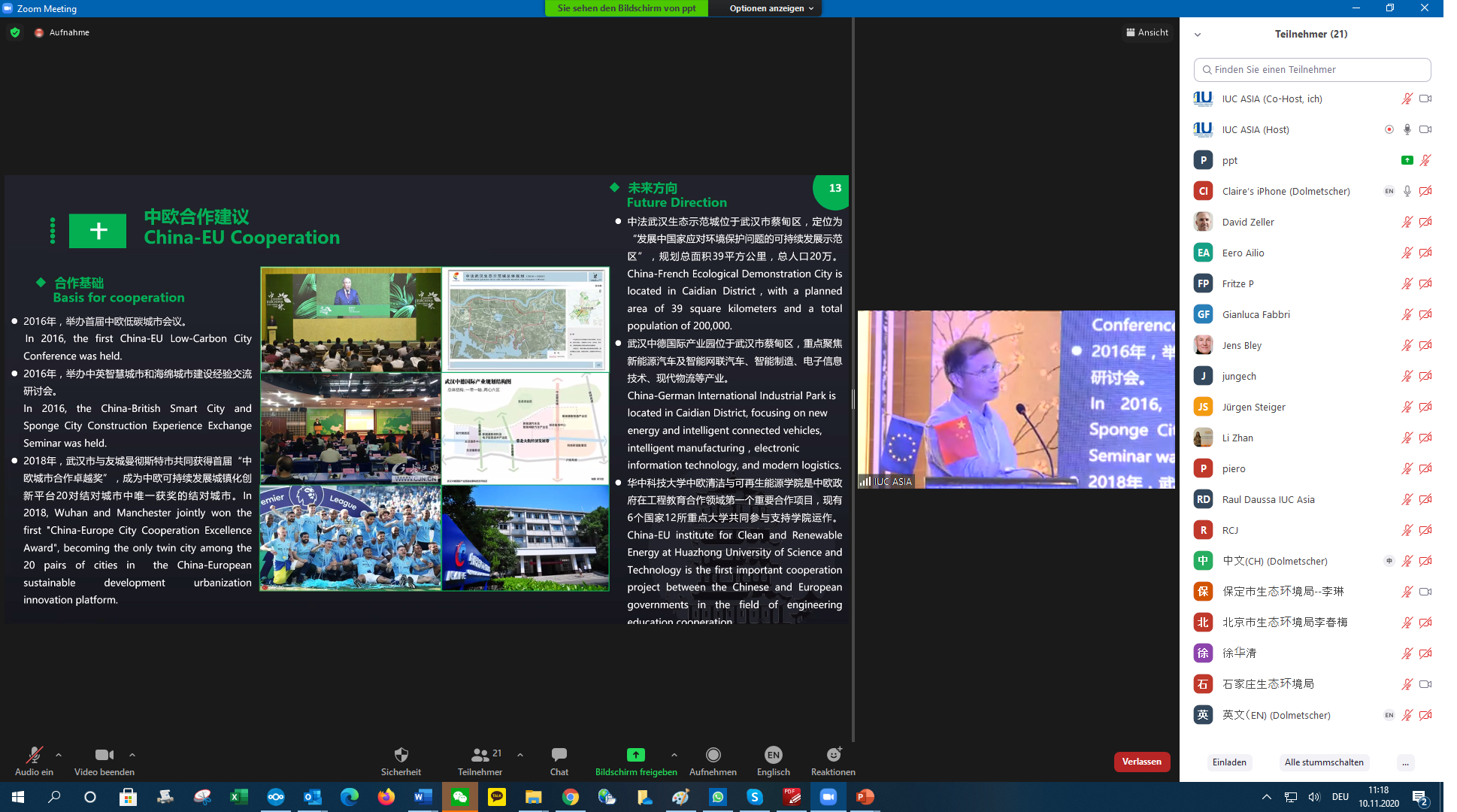Open more options next to Alle stummschalten
1457x812 pixels.
click(x=1404, y=762)
